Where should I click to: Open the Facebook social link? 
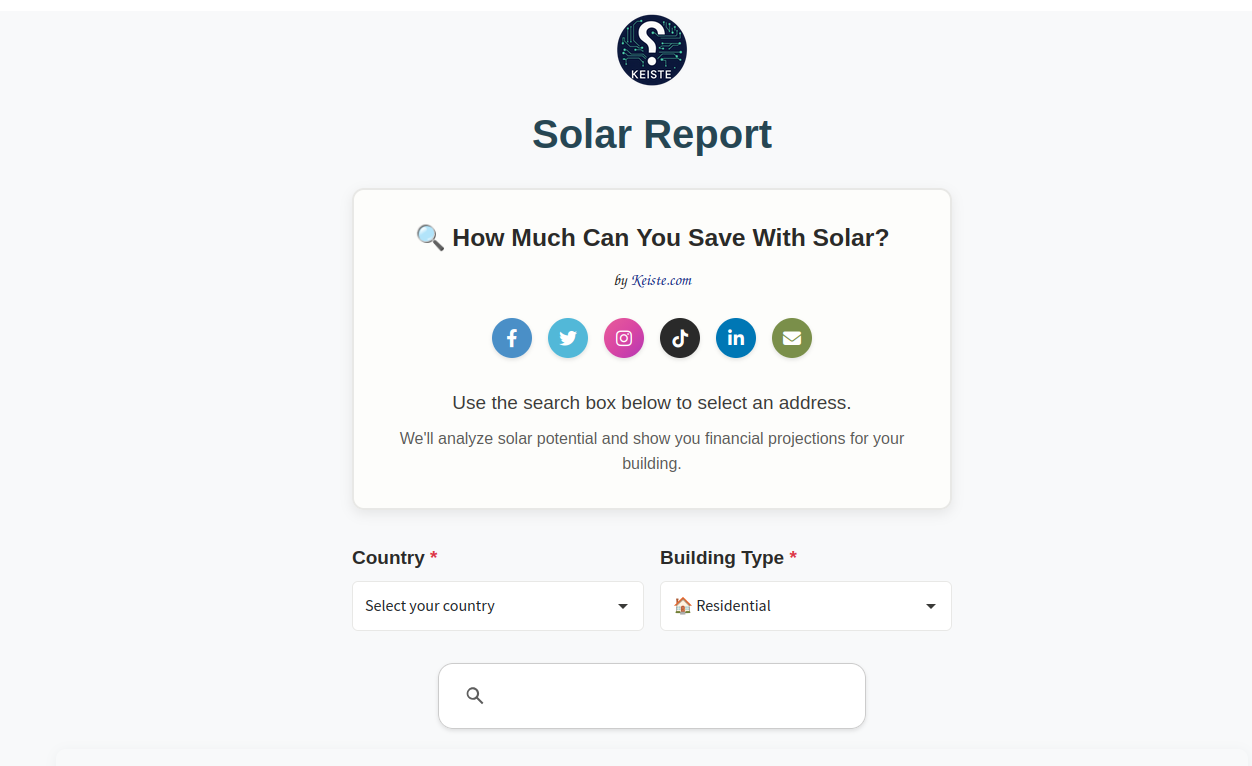click(512, 338)
